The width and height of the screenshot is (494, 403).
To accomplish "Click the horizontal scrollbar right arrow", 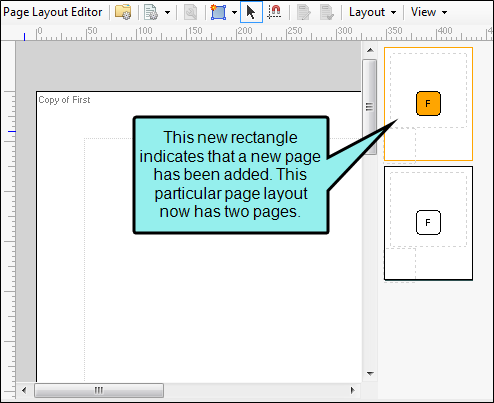I will [353, 390].
